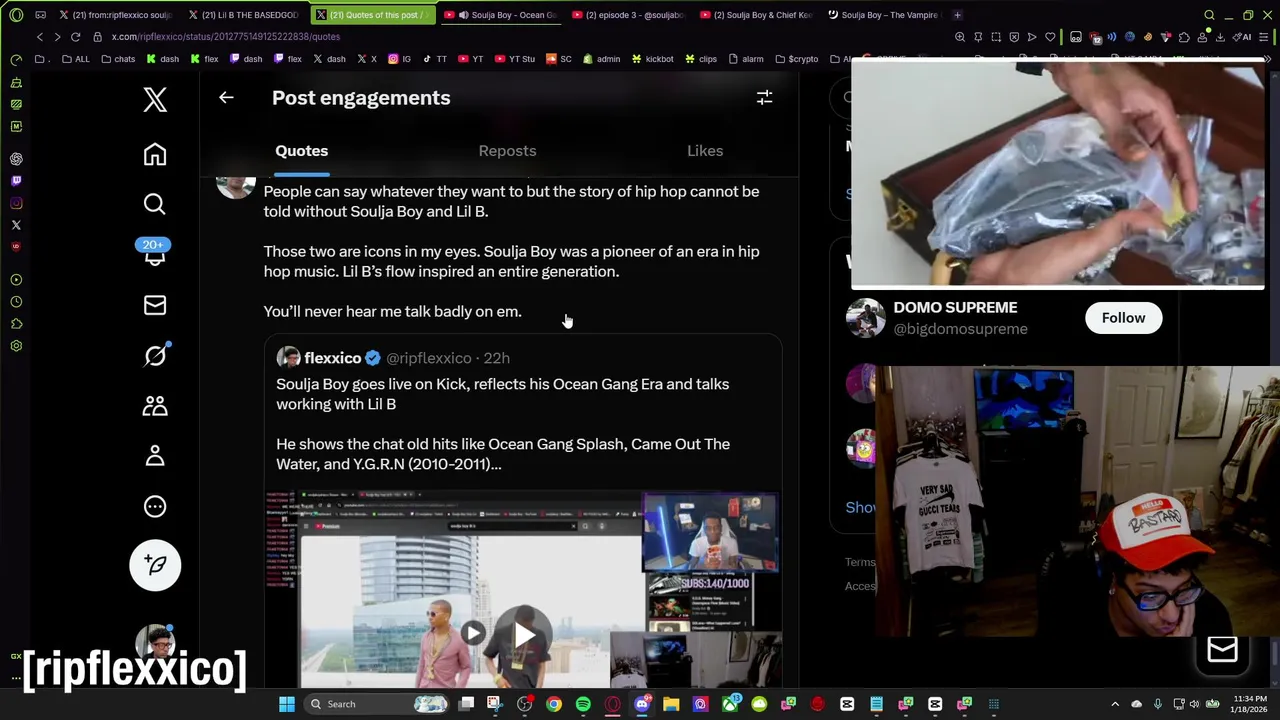Click Opera browser search icon top right
This screenshot has width=1280, height=720.
[1209, 15]
